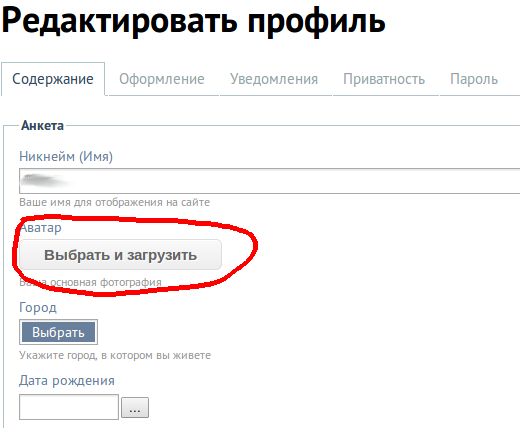Select the Пароль tab
The height and width of the screenshot is (428, 520).
[x=474, y=79]
